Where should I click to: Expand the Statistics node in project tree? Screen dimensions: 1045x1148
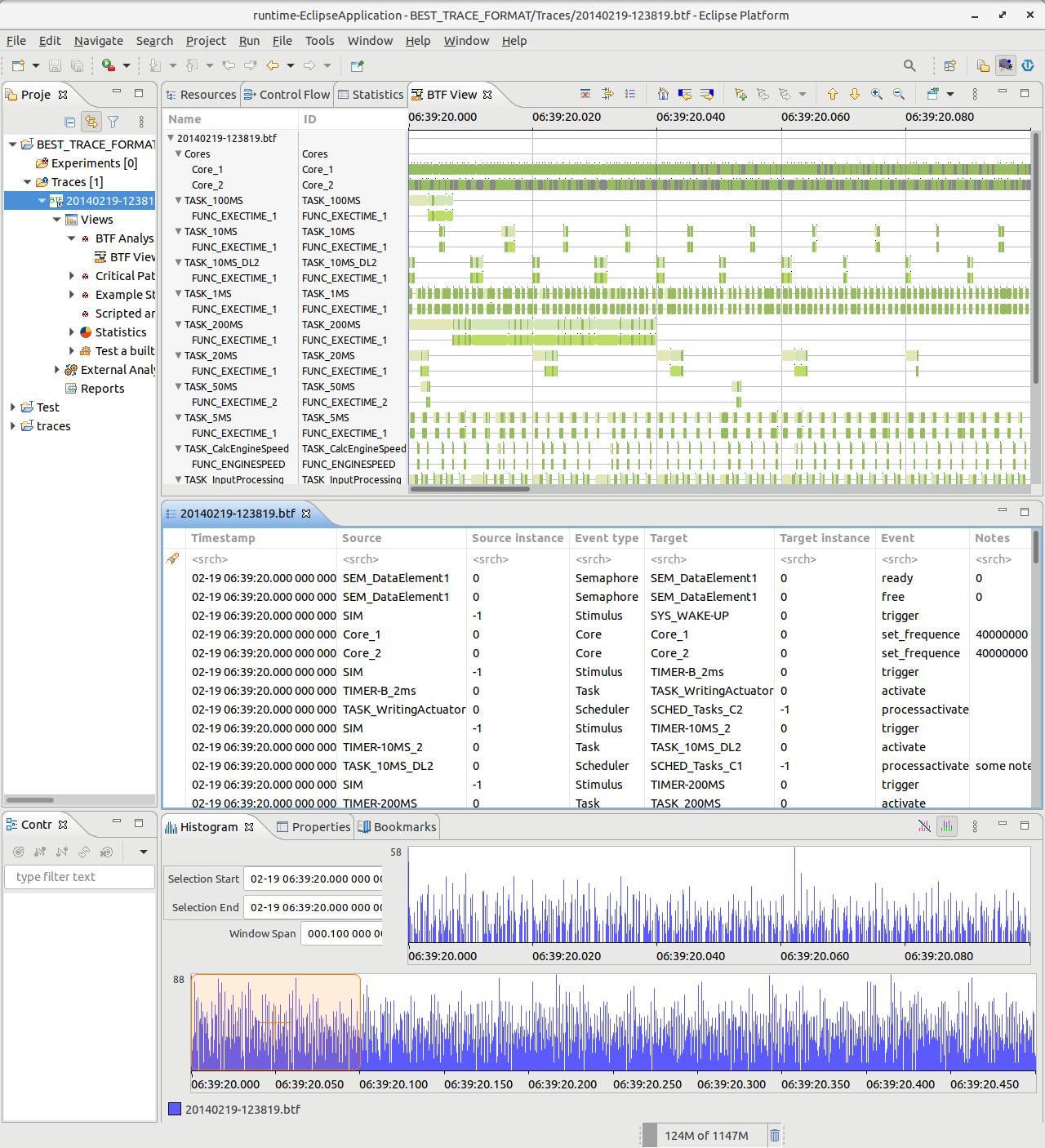click(72, 332)
